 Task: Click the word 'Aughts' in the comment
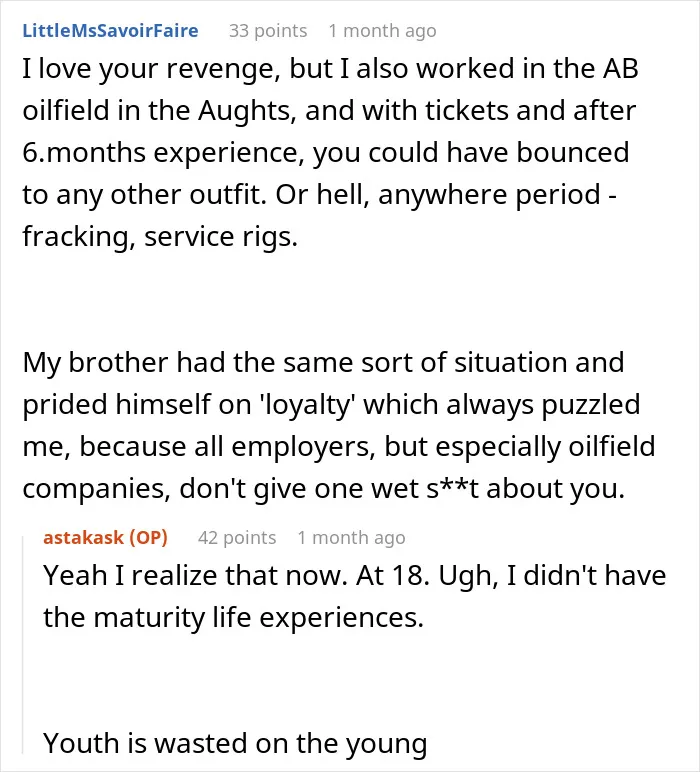point(246,111)
